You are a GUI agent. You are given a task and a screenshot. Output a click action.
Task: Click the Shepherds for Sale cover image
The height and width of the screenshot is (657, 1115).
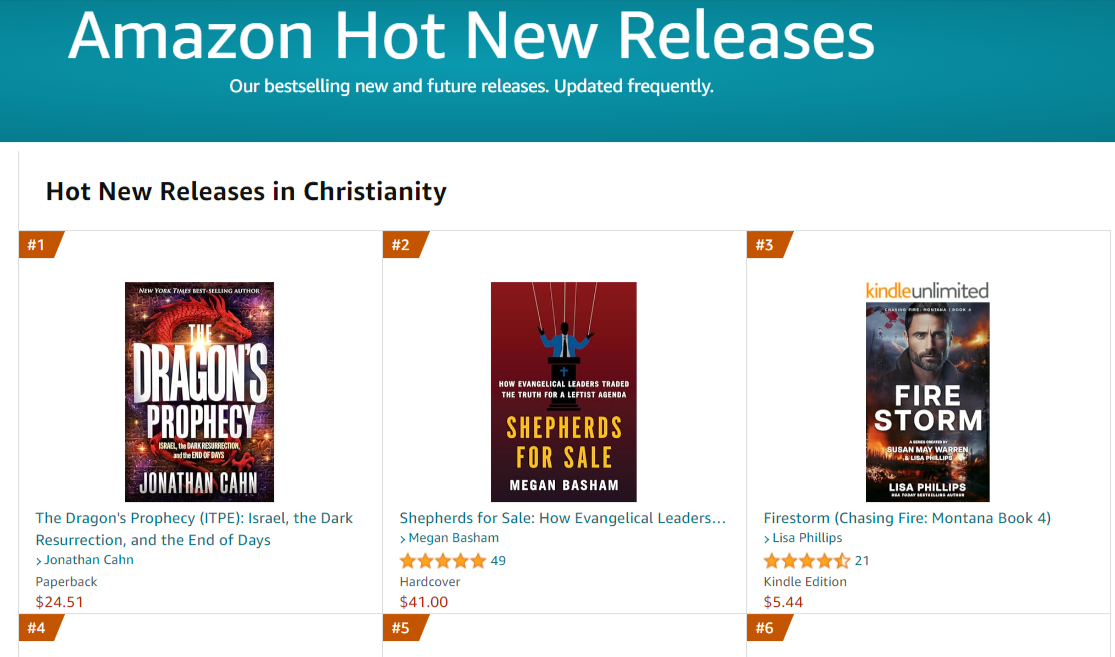pos(563,391)
